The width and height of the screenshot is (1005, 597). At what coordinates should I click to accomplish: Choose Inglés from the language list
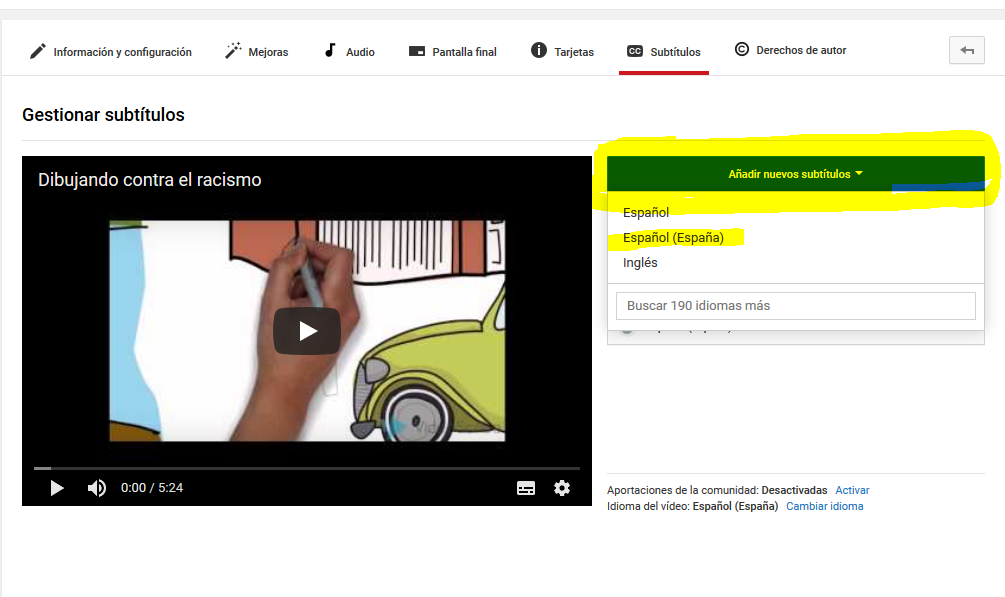[640, 262]
